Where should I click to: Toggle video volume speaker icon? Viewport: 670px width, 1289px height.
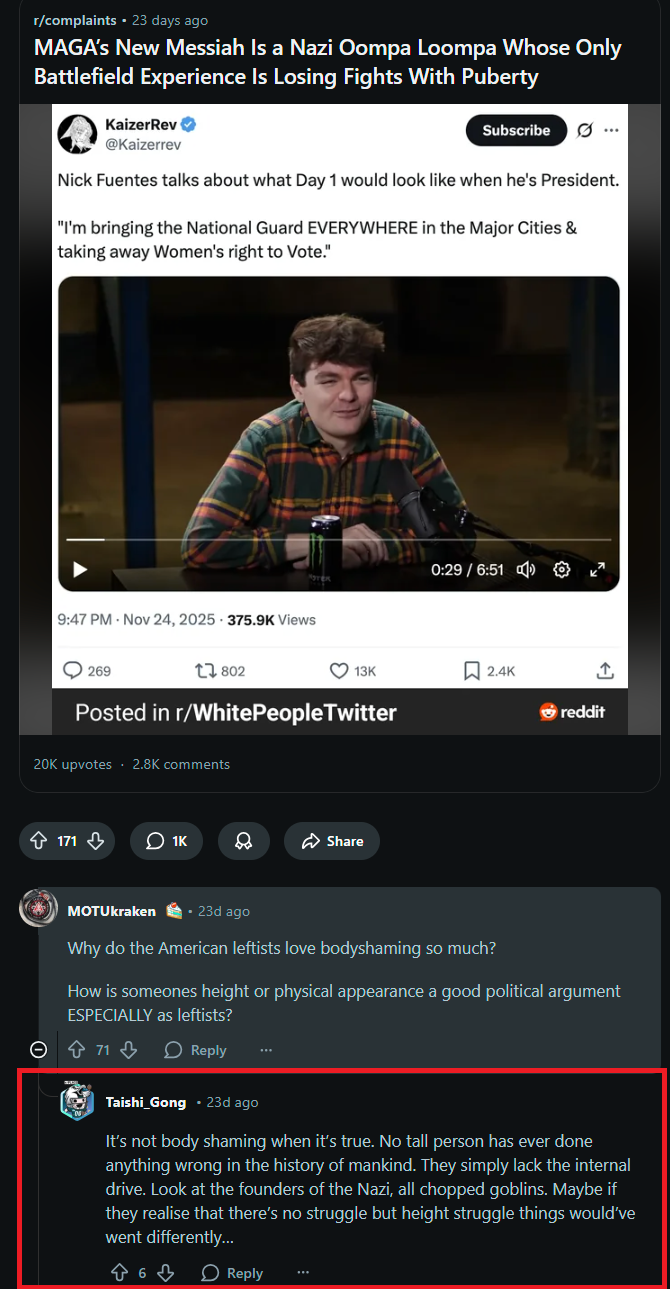click(526, 569)
